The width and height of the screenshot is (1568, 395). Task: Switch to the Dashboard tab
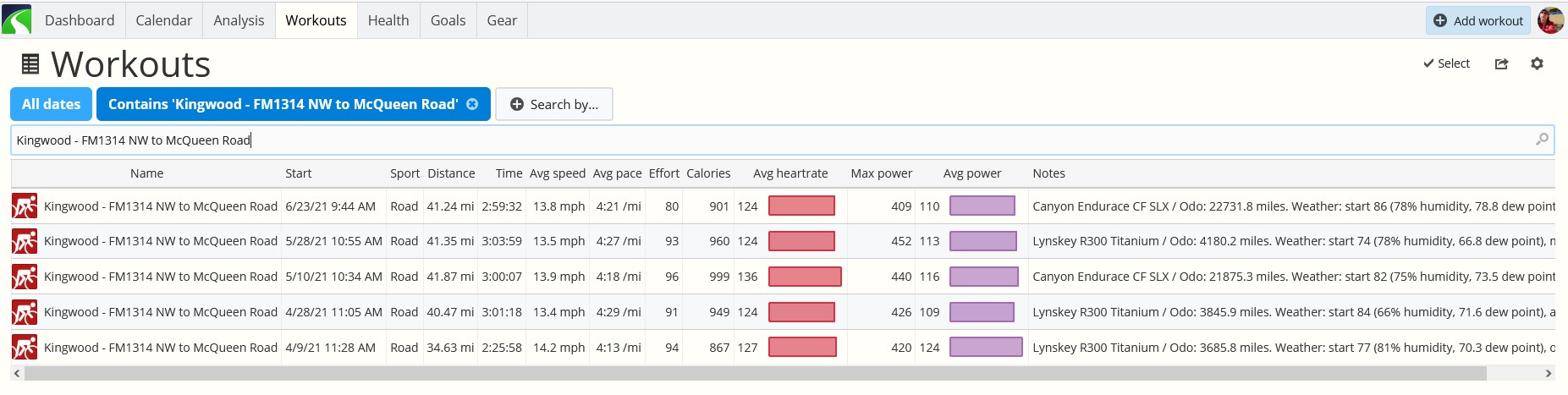80,20
